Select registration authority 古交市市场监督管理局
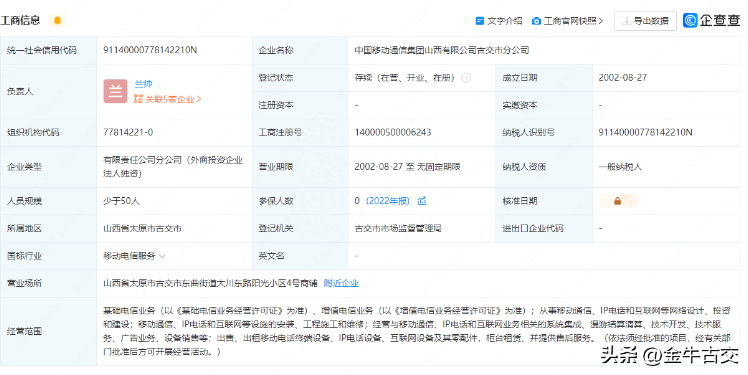748x375 pixels. click(398, 229)
